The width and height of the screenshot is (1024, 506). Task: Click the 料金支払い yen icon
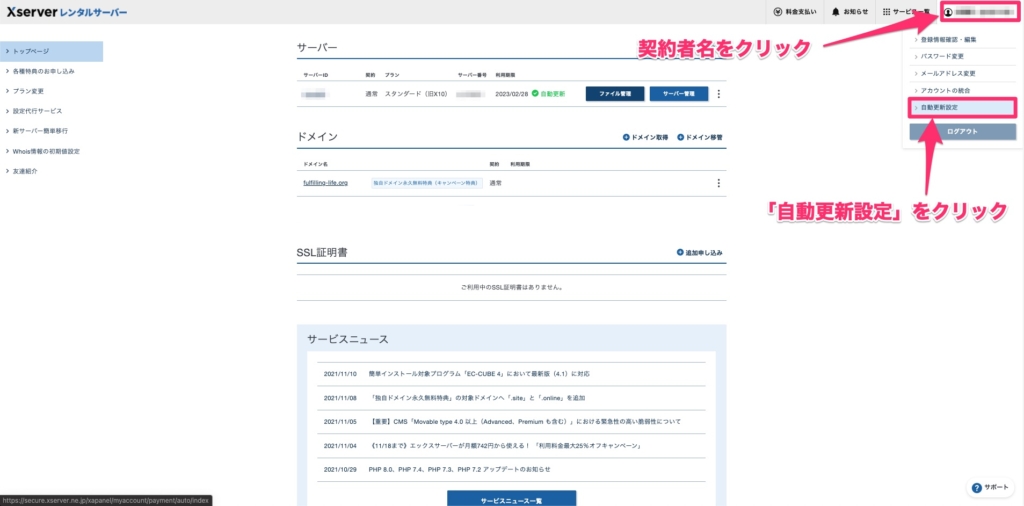(777, 12)
